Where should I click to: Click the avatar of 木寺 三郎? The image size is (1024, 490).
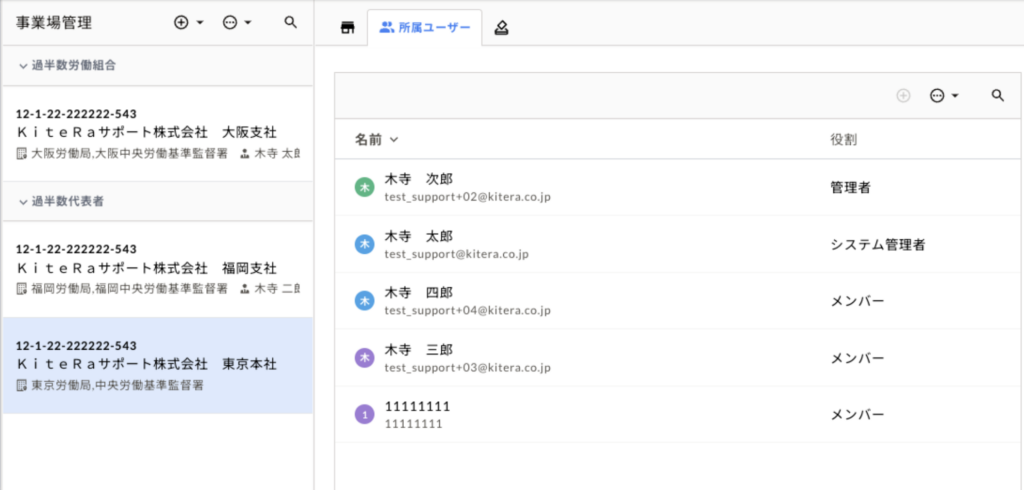365,358
